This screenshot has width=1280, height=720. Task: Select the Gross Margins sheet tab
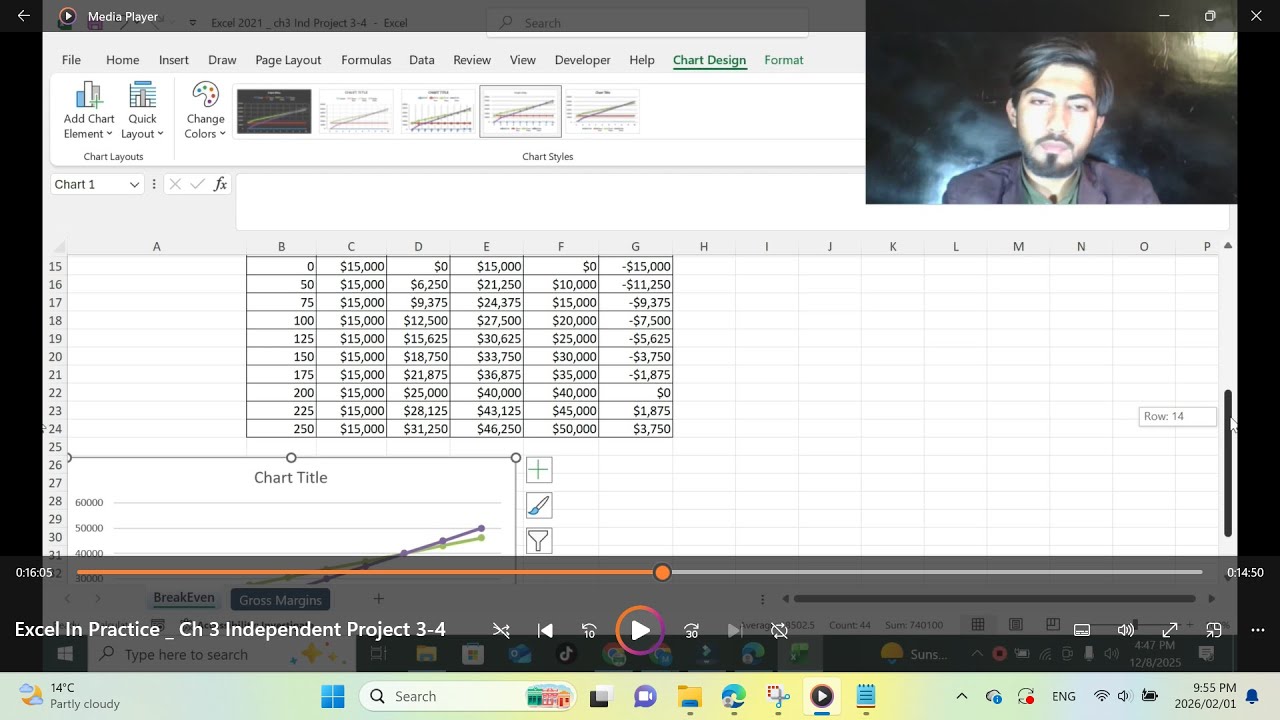(x=281, y=600)
